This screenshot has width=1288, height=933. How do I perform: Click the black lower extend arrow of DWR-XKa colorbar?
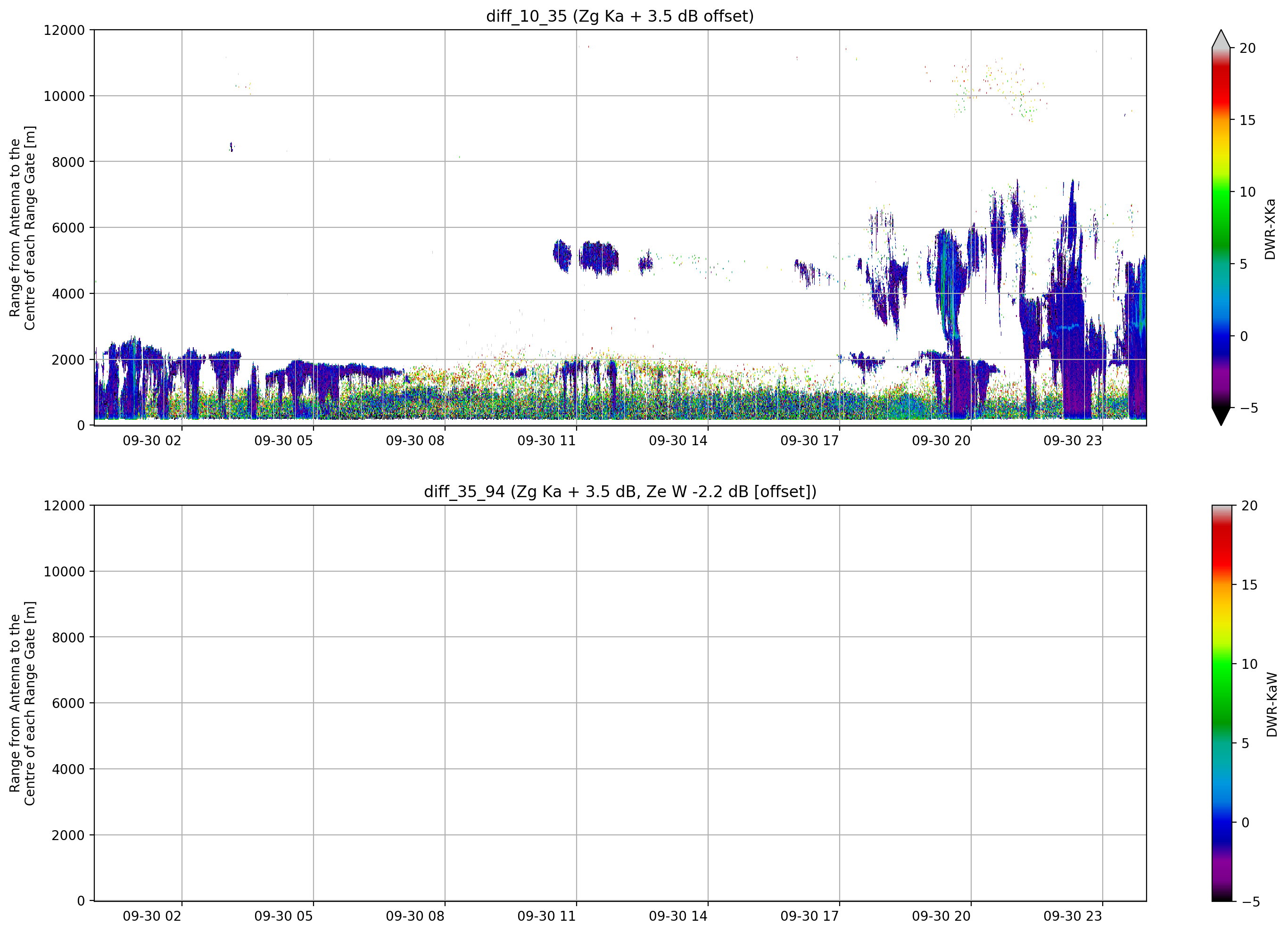coord(1221,416)
